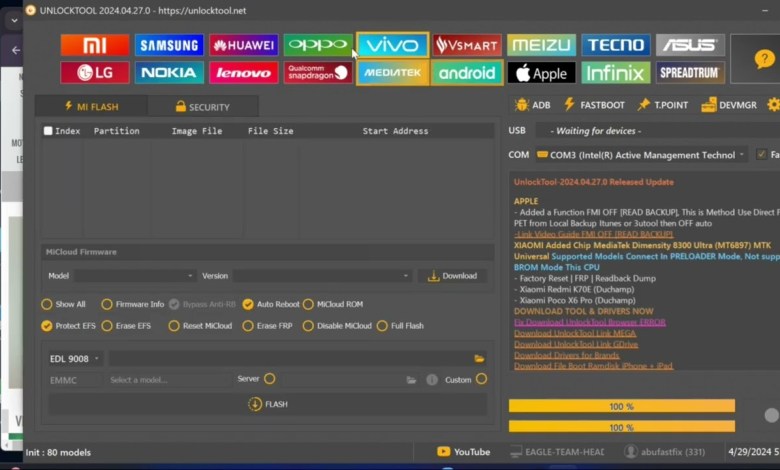Viewport: 780px width, 470px height.
Task: Open Fix Download UnlockTool Browser ERROR link
Action: coord(589,322)
